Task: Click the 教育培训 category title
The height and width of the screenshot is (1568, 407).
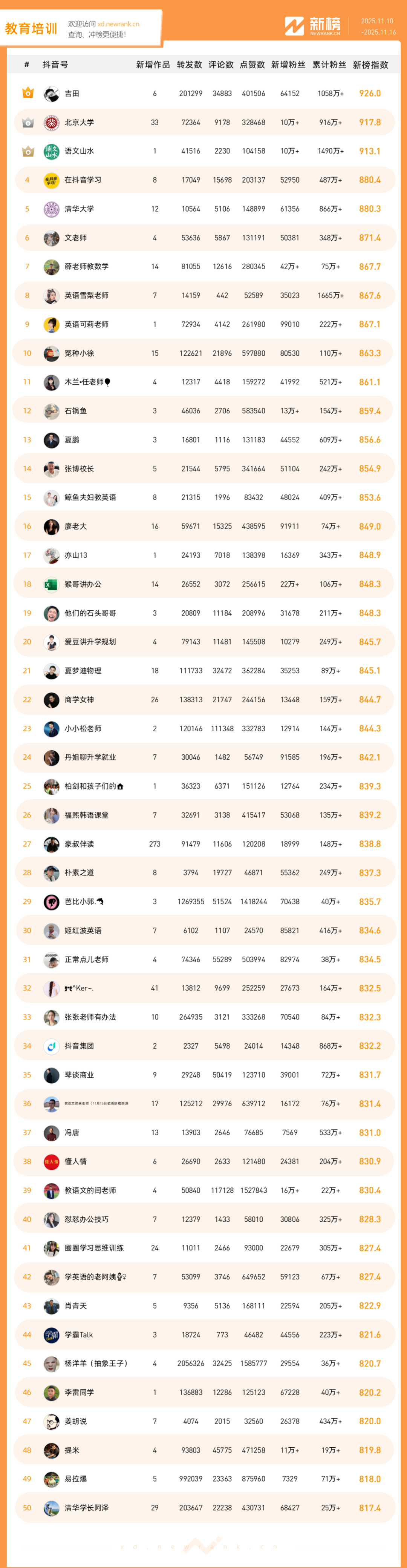Action: coord(31,29)
